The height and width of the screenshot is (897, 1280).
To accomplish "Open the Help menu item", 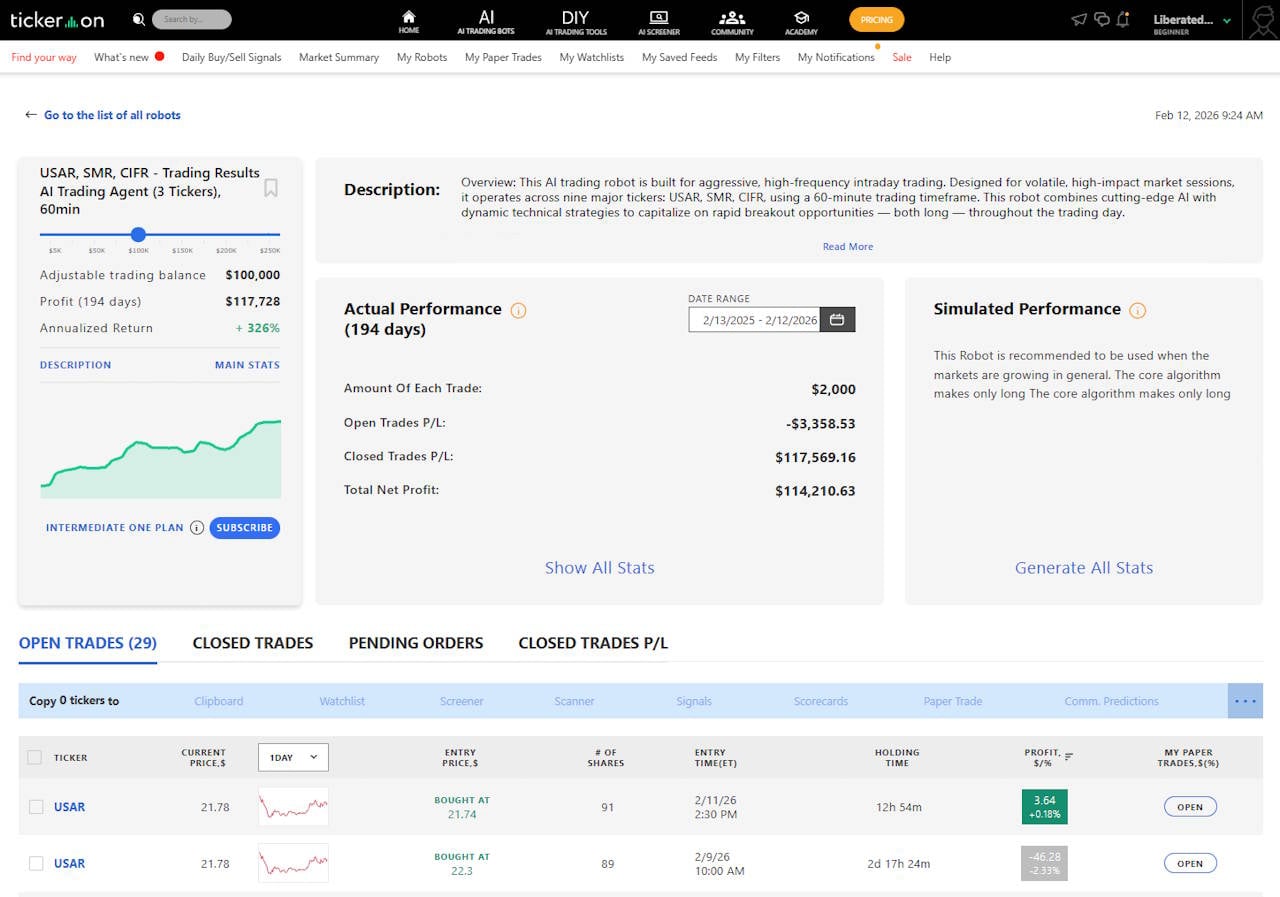I will [940, 57].
